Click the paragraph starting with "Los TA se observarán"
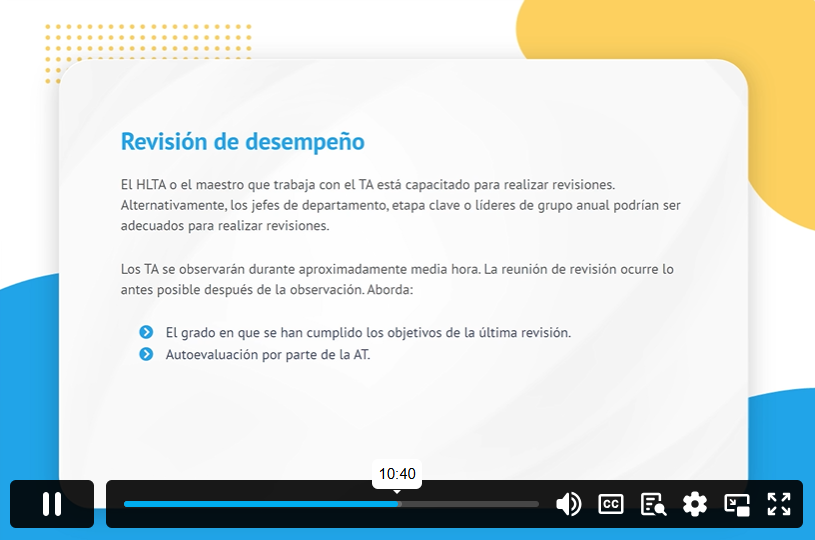815x540 pixels. pos(397,280)
